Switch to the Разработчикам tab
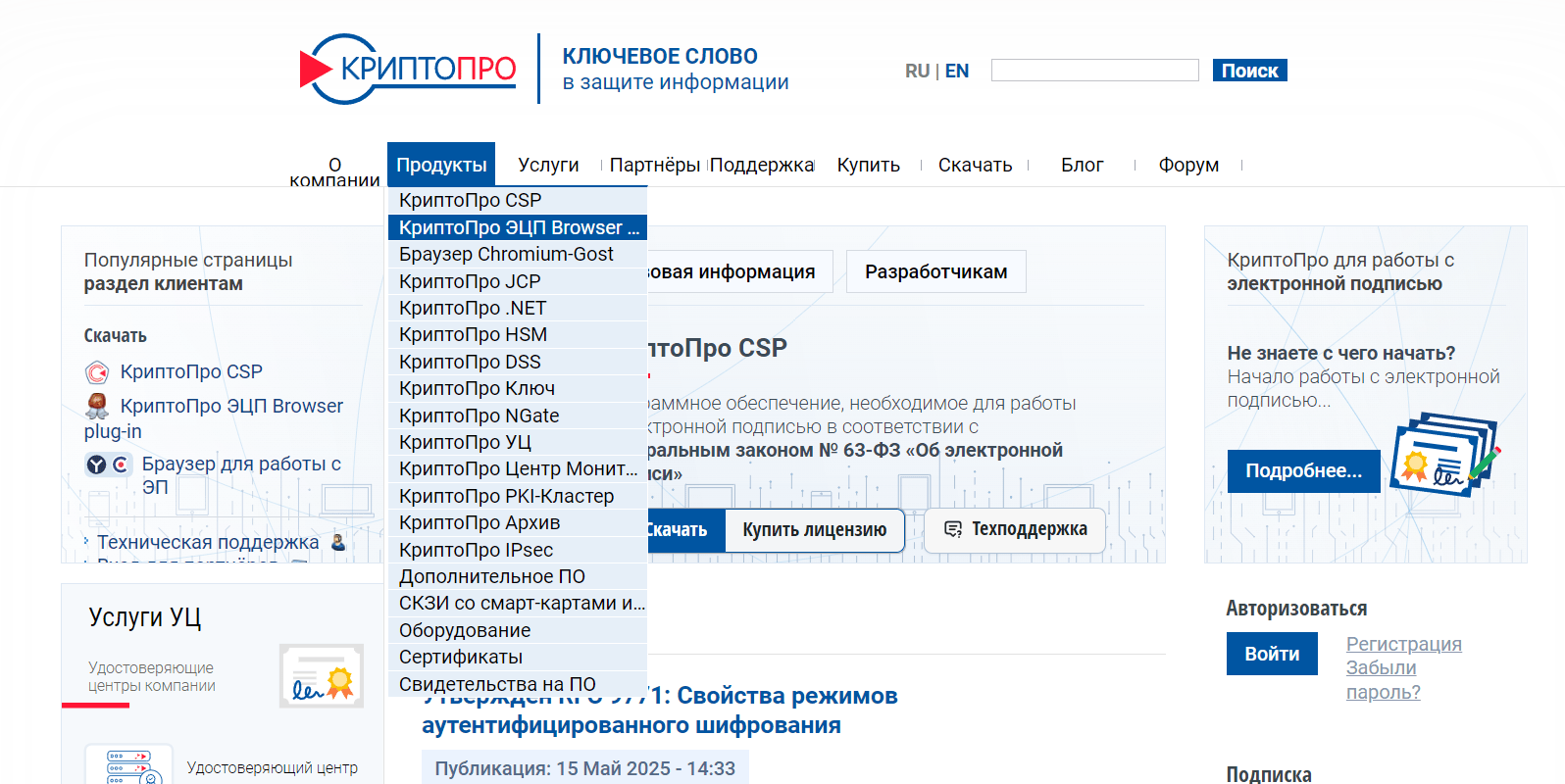Image resolution: width=1565 pixels, height=784 pixels. 935,271
